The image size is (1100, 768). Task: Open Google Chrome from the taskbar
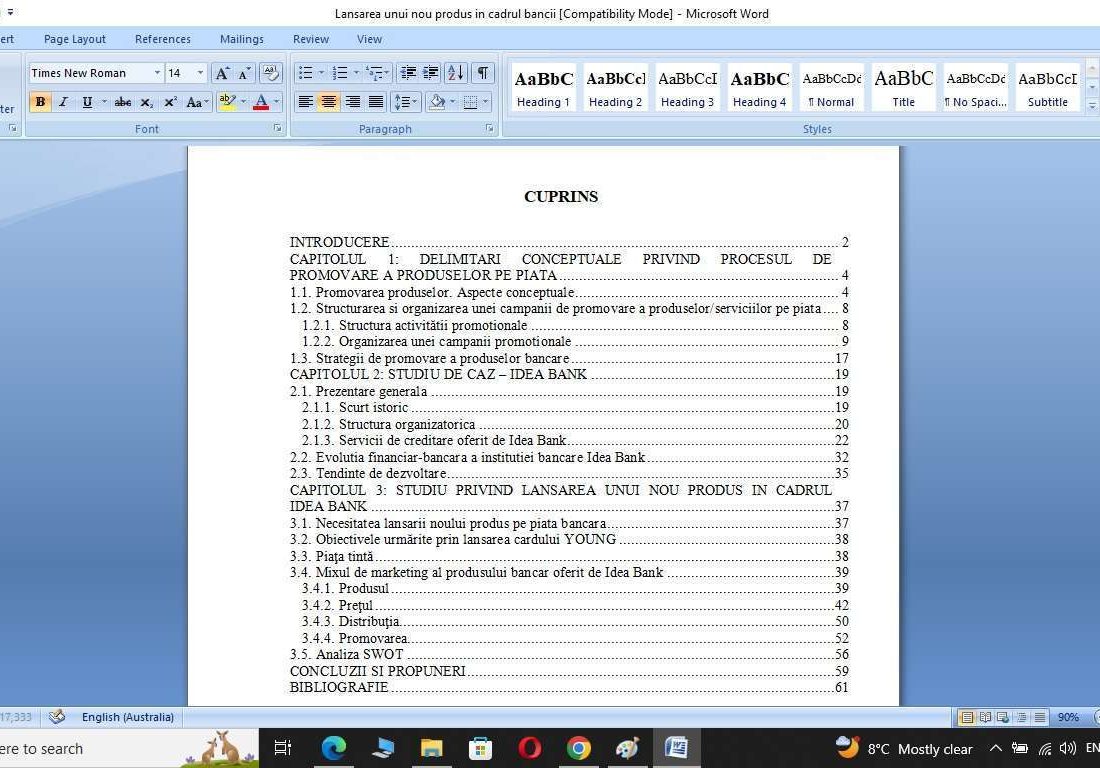578,748
